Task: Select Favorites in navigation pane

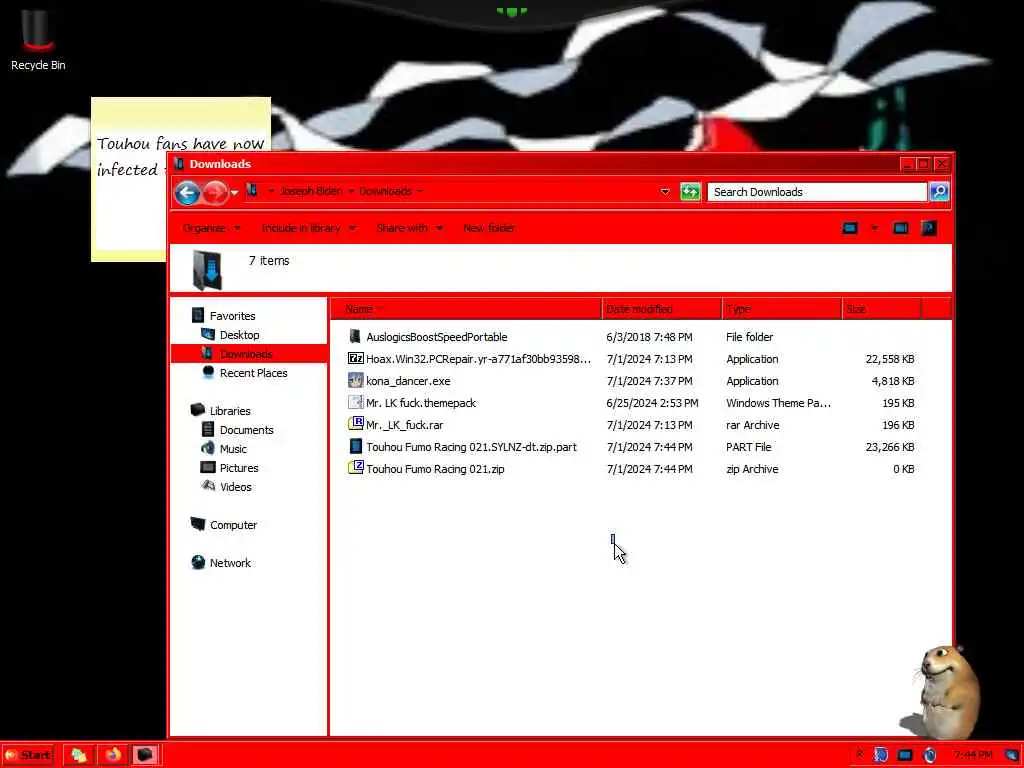Action: tap(232, 315)
